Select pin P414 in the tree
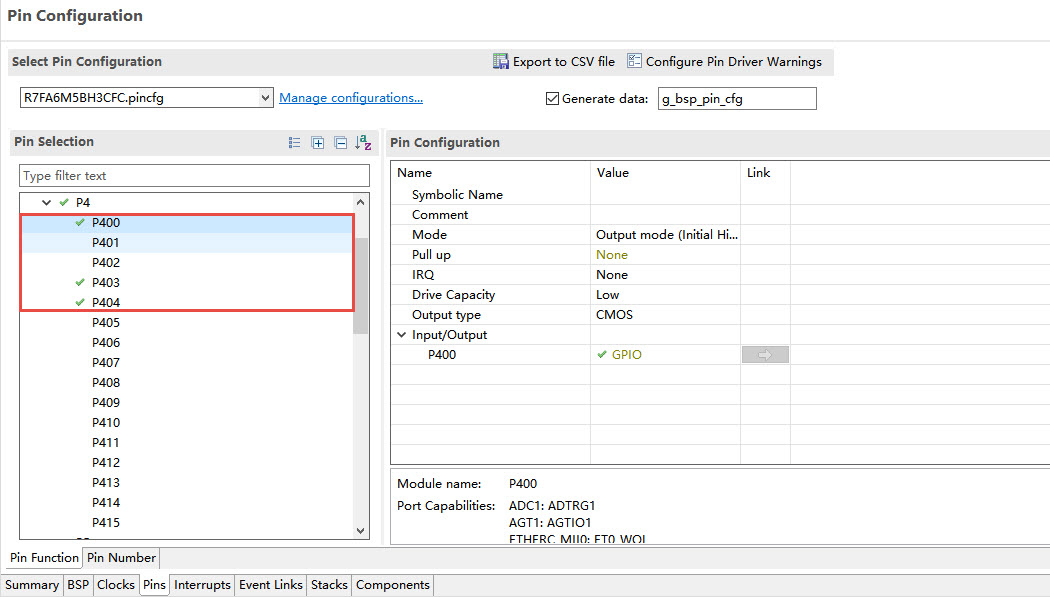 click(106, 503)
